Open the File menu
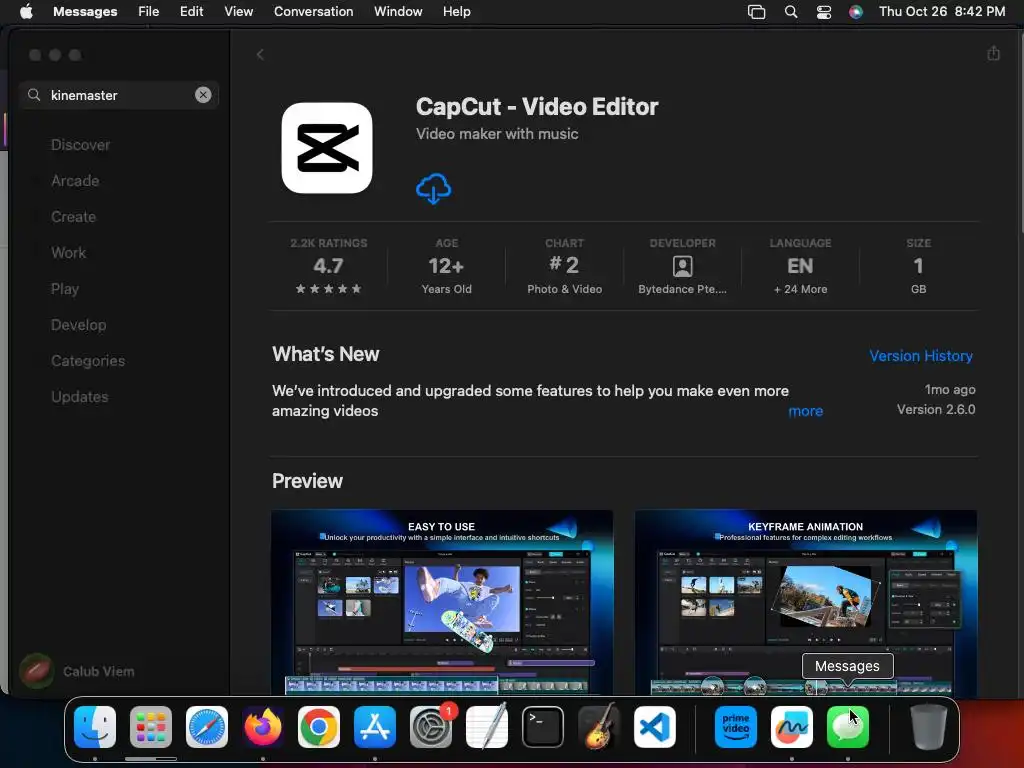The width and height of the screenshot is (1024, 768). point(148,12)
